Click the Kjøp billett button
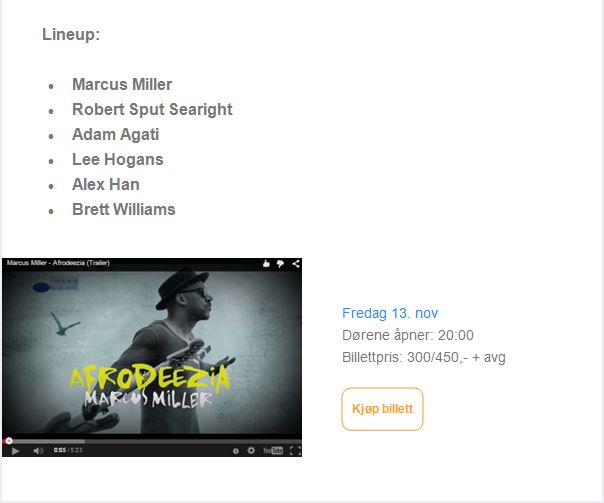This screenshot has width=604, height=503. click(382, 409)
